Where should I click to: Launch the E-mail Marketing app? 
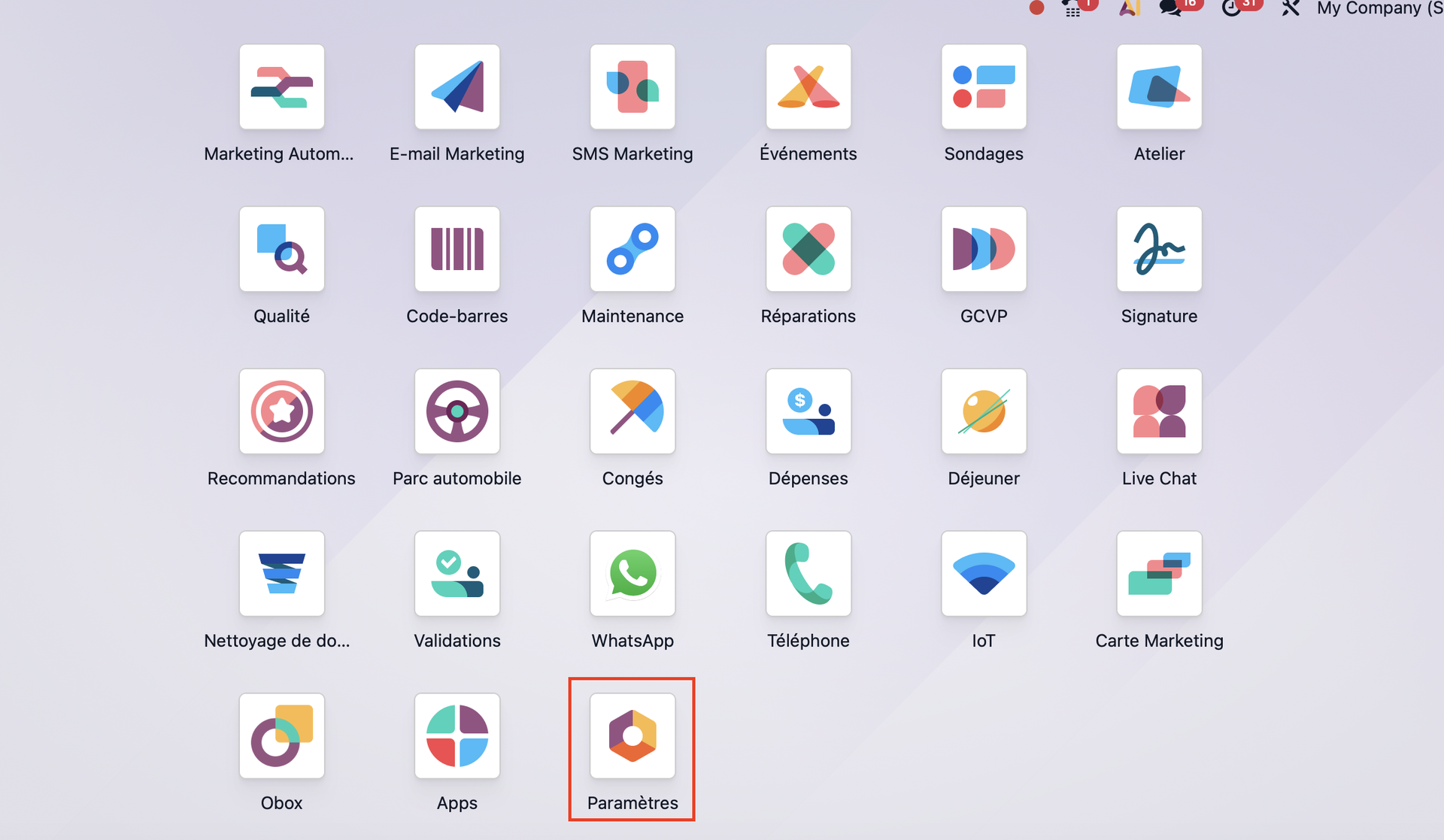[x=457, y=86]
